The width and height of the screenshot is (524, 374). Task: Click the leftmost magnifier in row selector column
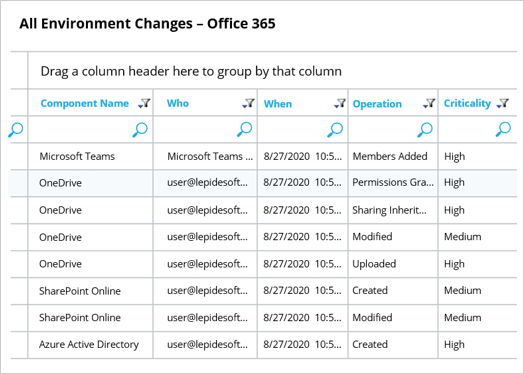pos(16,130)
